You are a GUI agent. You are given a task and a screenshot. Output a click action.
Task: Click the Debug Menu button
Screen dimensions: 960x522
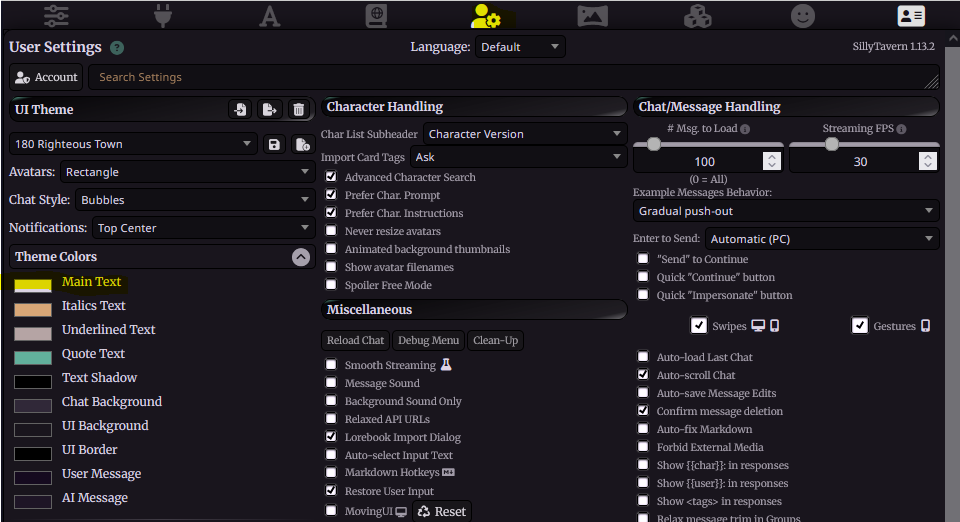coord(429,340)
